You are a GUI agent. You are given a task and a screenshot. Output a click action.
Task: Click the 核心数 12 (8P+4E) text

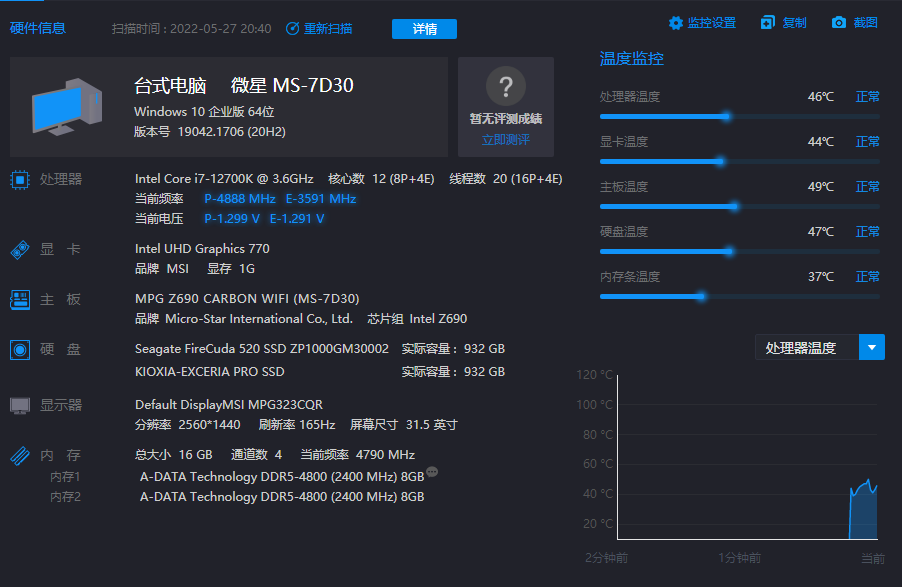click(x=381, y=179)
